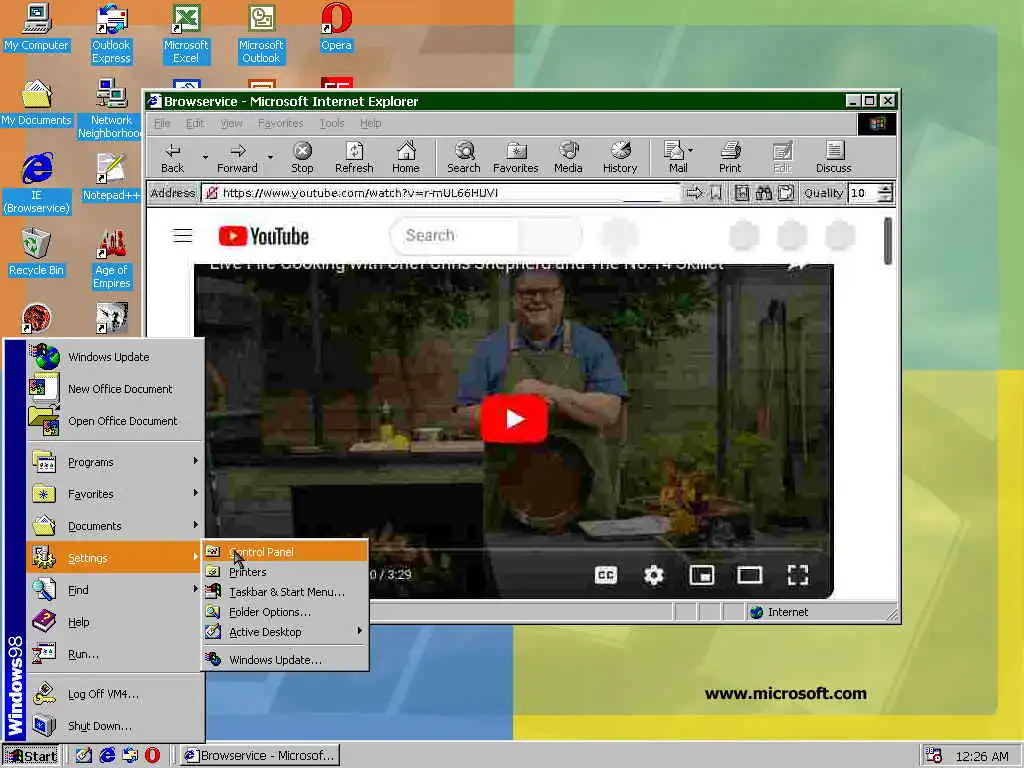Select Run... in the Start menu
This screenshot has width=1024, height=768.
115,654
